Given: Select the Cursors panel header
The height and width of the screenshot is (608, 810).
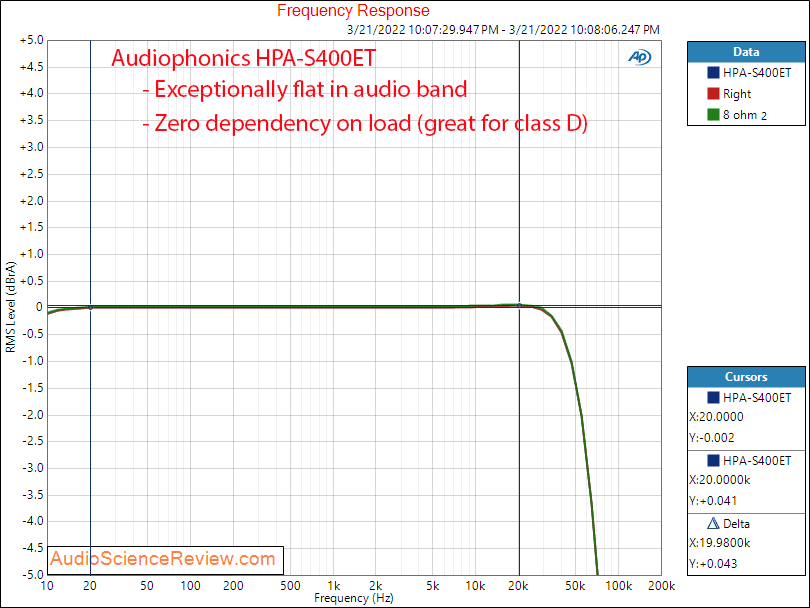Looking at the screenshot, I should [x=746, y=377].
